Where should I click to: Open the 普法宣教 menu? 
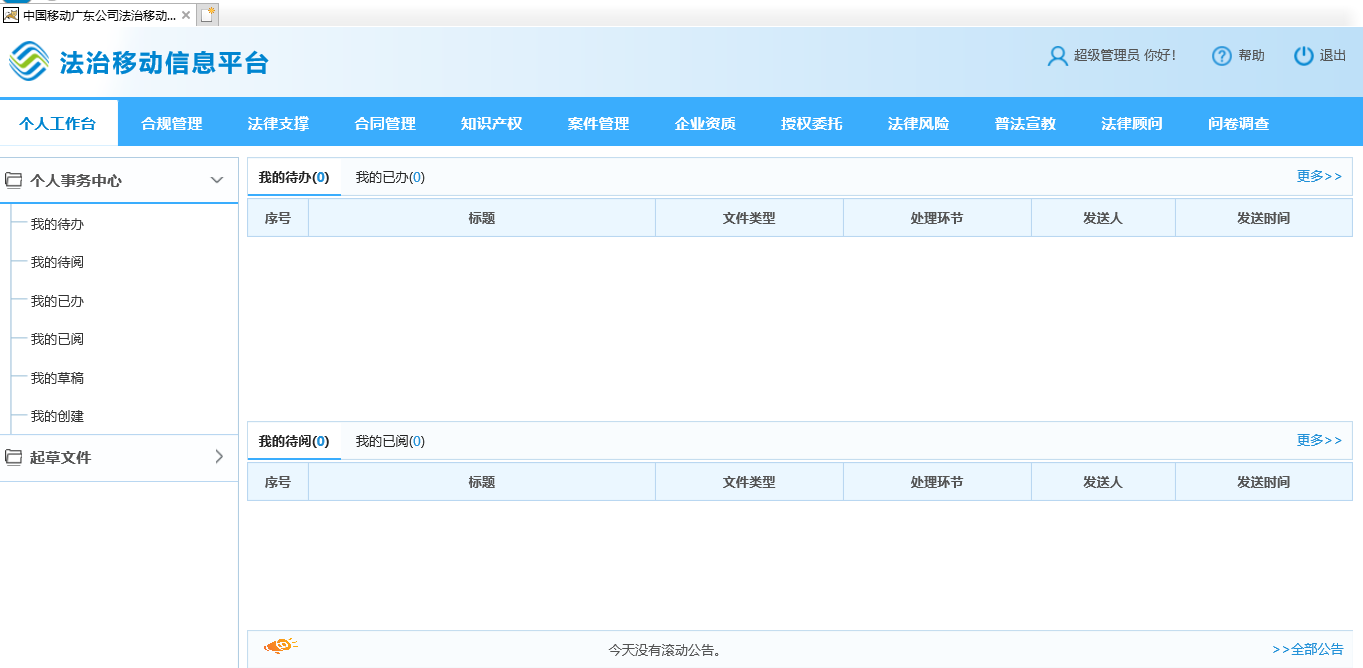coord(1025,124)
